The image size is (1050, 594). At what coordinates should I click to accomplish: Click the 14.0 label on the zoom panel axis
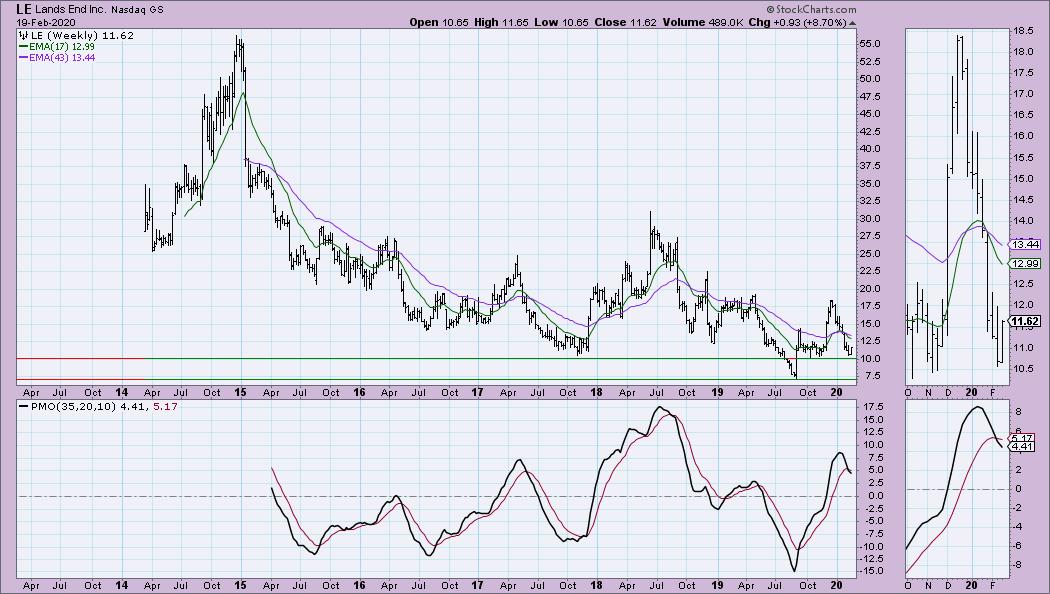[x=1023, y=220]
